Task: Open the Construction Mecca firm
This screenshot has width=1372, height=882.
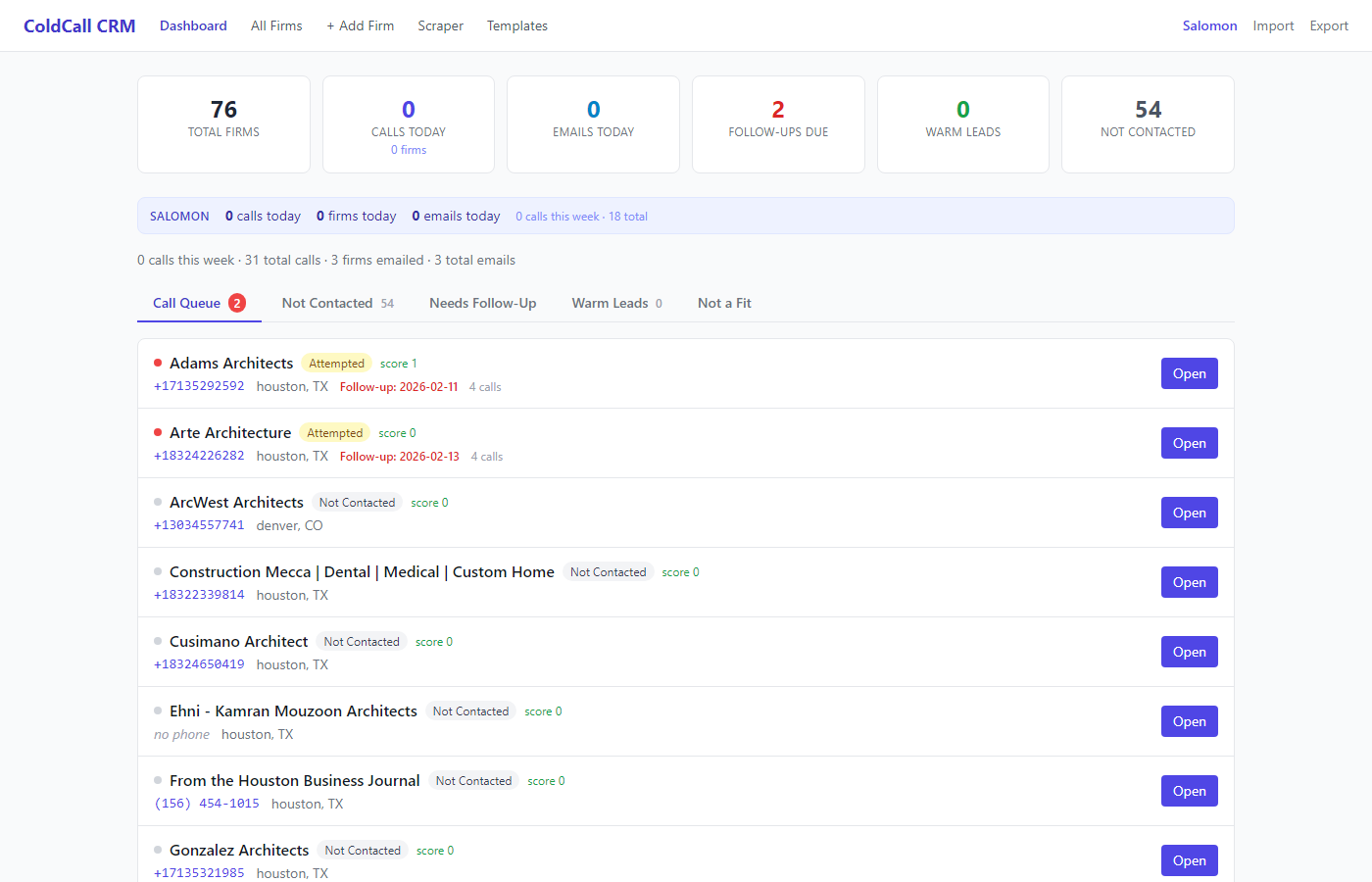Action: point(1189,582)
